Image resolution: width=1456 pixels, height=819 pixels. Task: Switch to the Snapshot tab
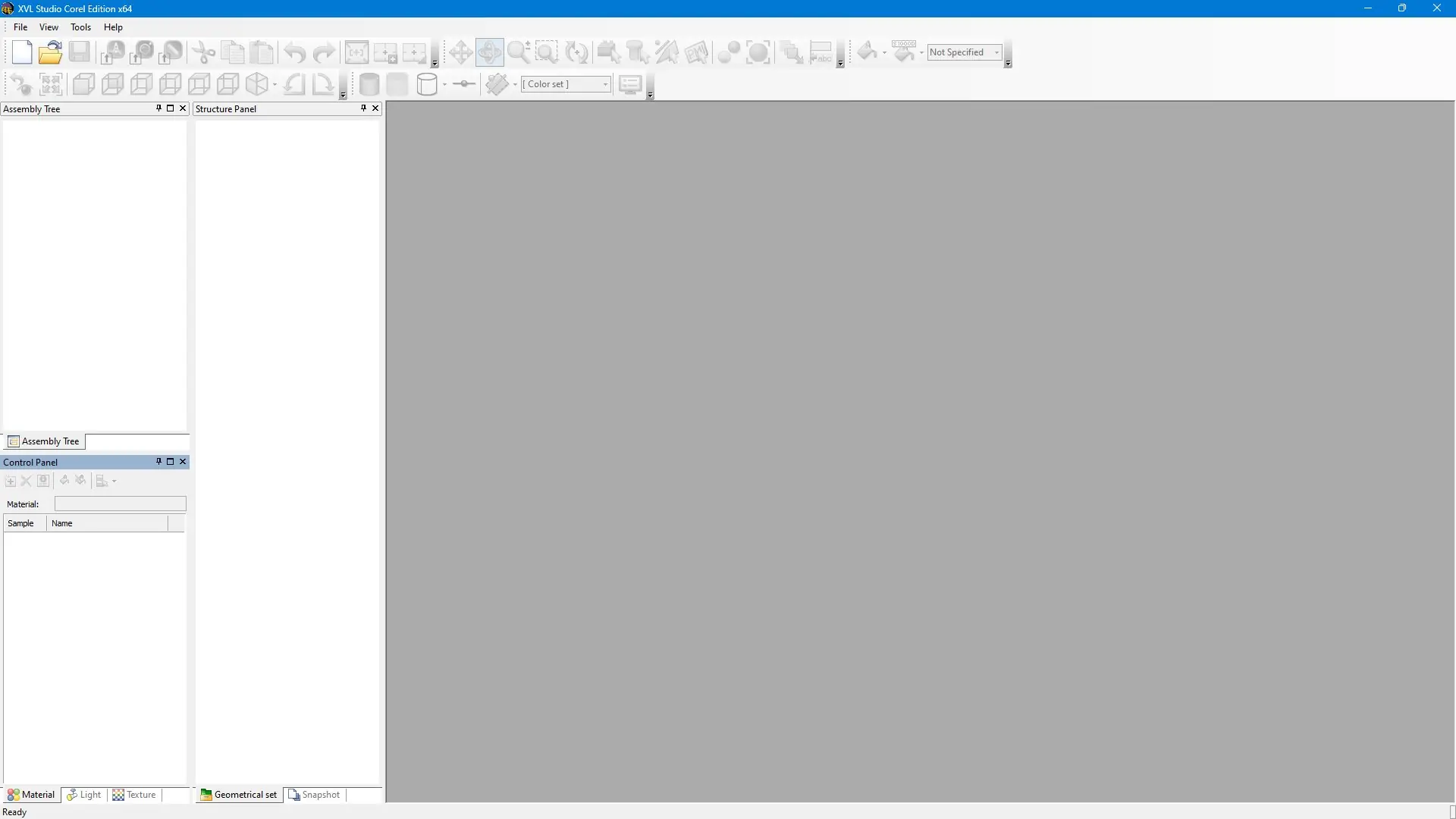[x=314, y=795]
